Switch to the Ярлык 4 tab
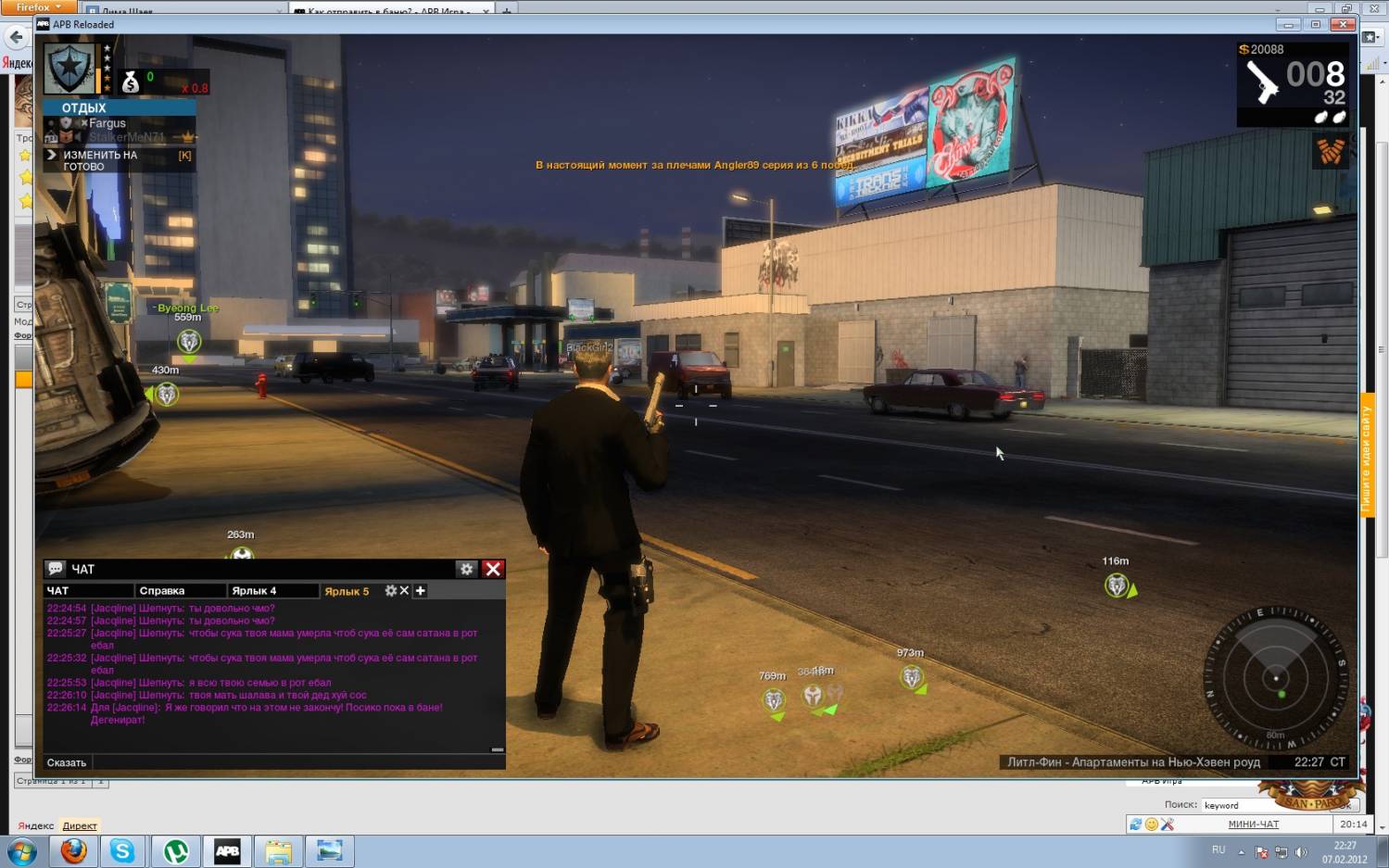Image resolution: width=1389 pixels, height=868 pixels. click(x=273, y=590)
